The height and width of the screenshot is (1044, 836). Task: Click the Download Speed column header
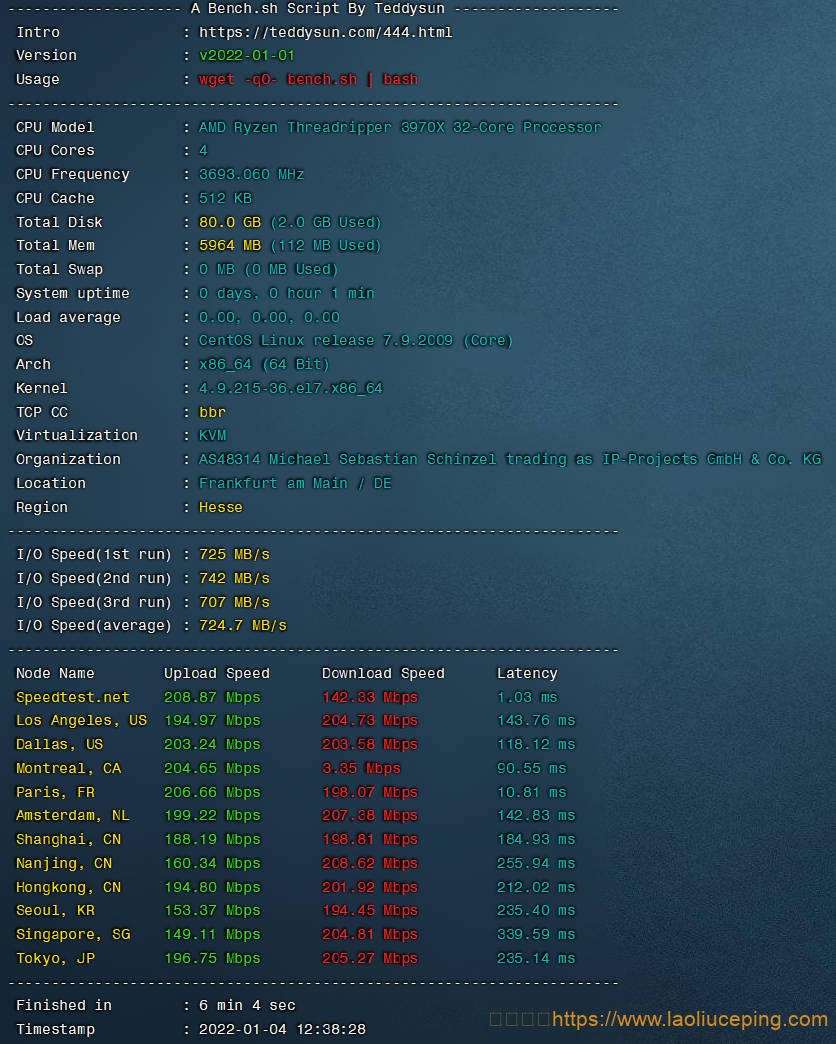pos(383,674)
